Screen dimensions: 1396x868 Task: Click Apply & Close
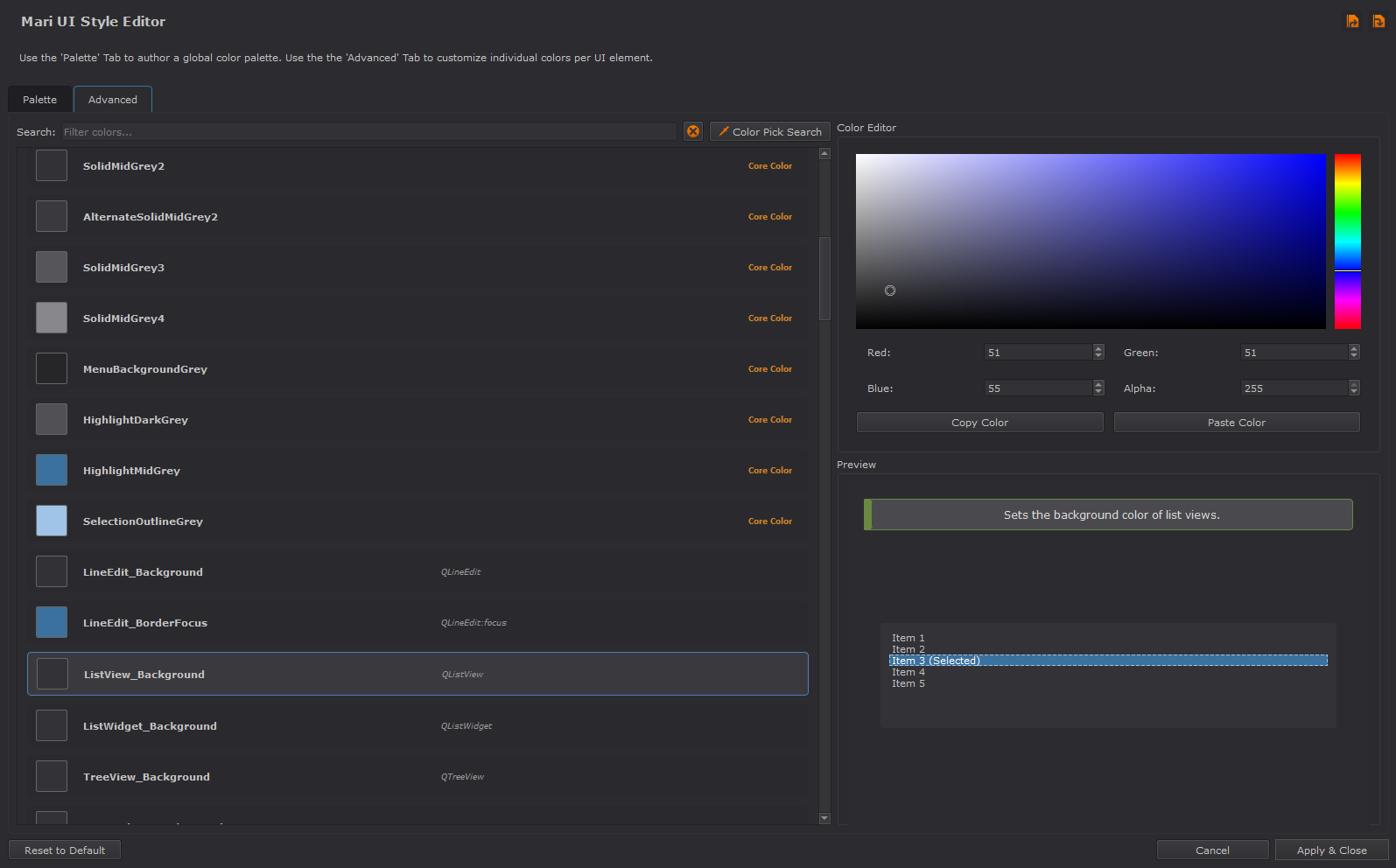pos(1331,850)
